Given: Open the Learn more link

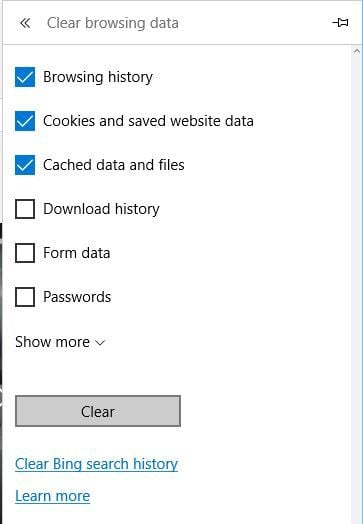Looking at the screenshot, I should pos(52,496).
